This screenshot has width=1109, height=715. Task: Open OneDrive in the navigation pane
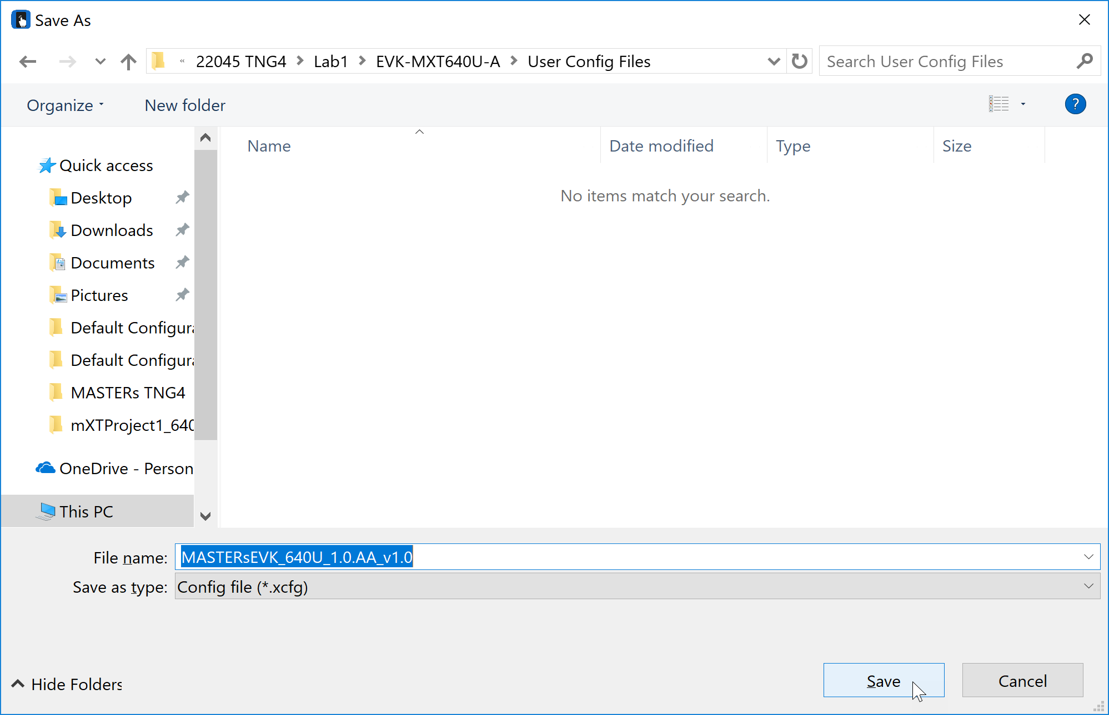coord(125,468)
